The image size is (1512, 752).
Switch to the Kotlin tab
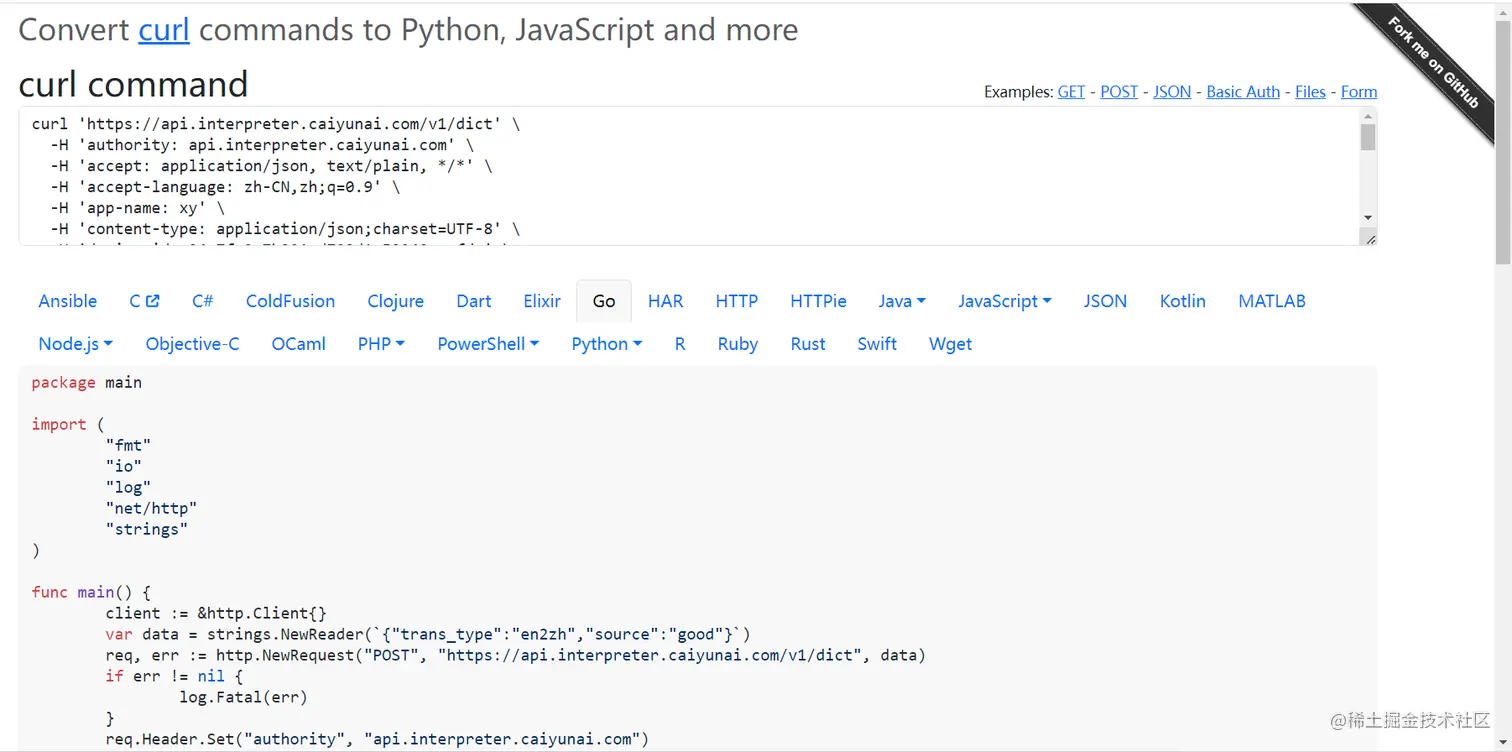(x=1182, y=301)
